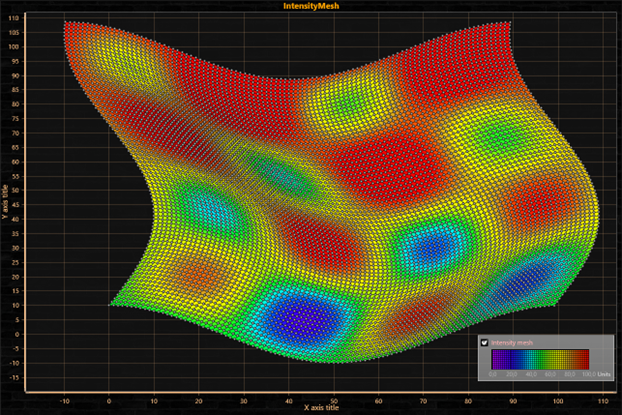622x415 pixels.
Task: Click X axis tick label 90
Action: [x=513, y=401]
